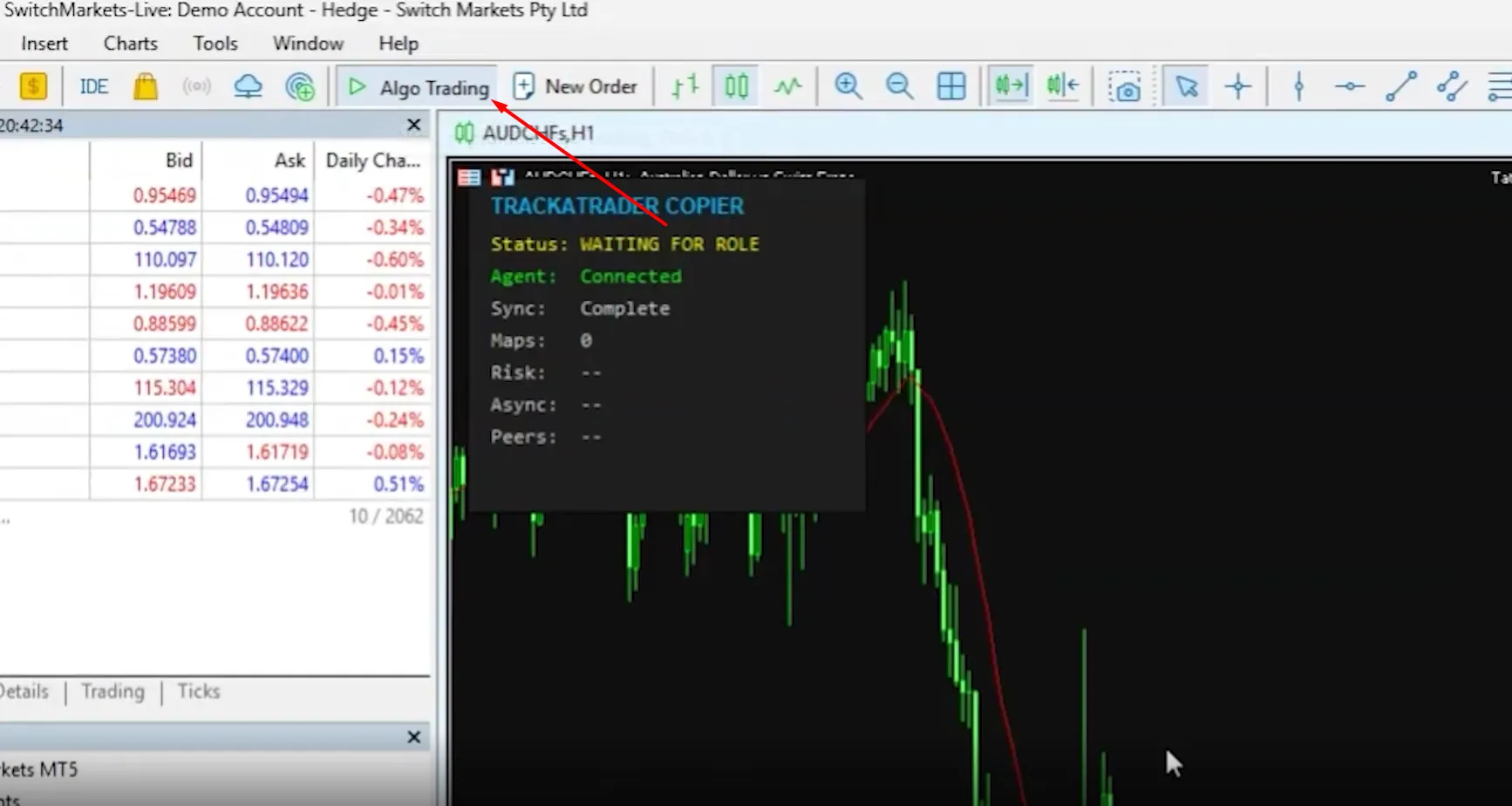
Task: Click the Signals broadcast icon
Action: [197, 86]
